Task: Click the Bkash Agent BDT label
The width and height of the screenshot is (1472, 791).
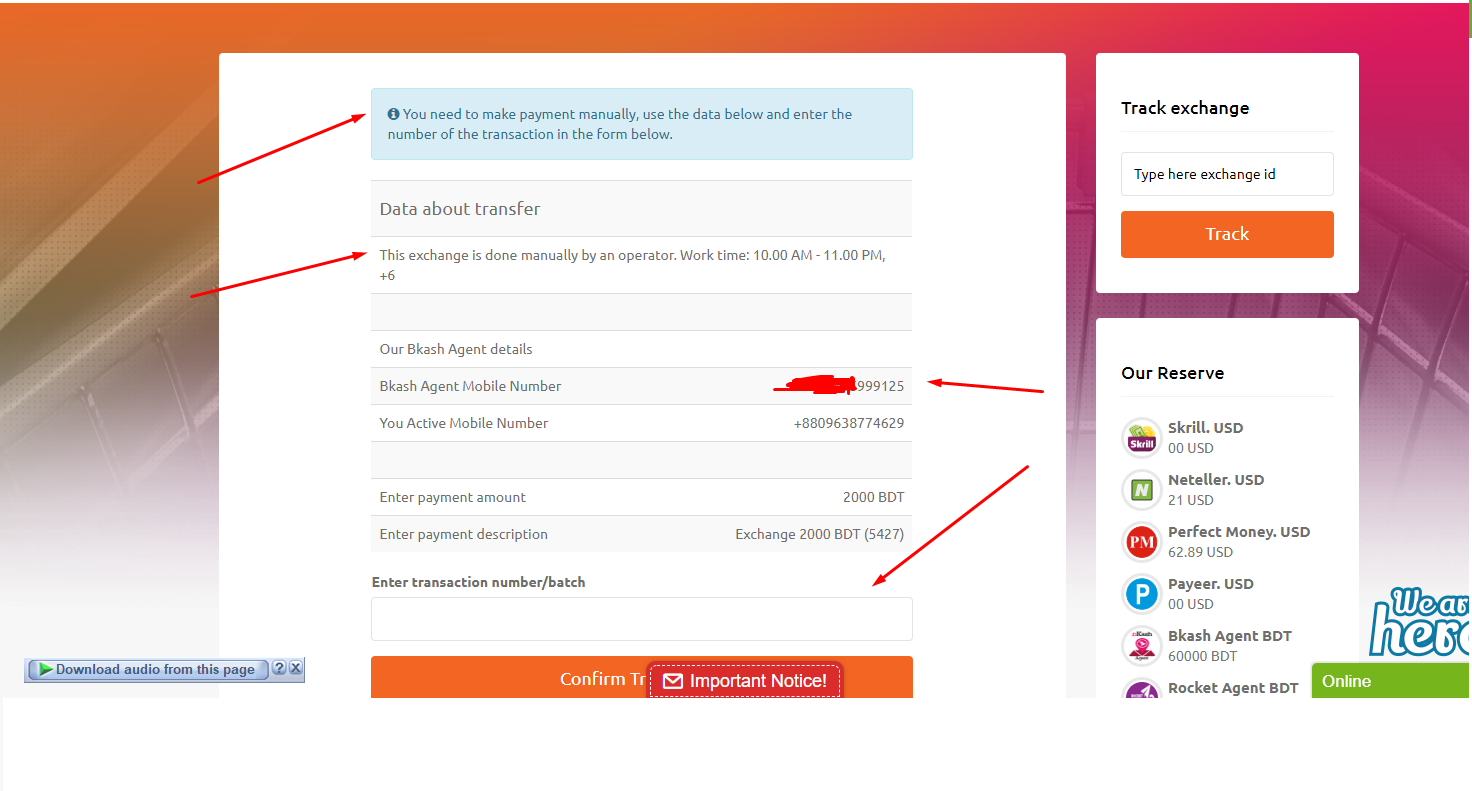Action: pos(1230,636)
